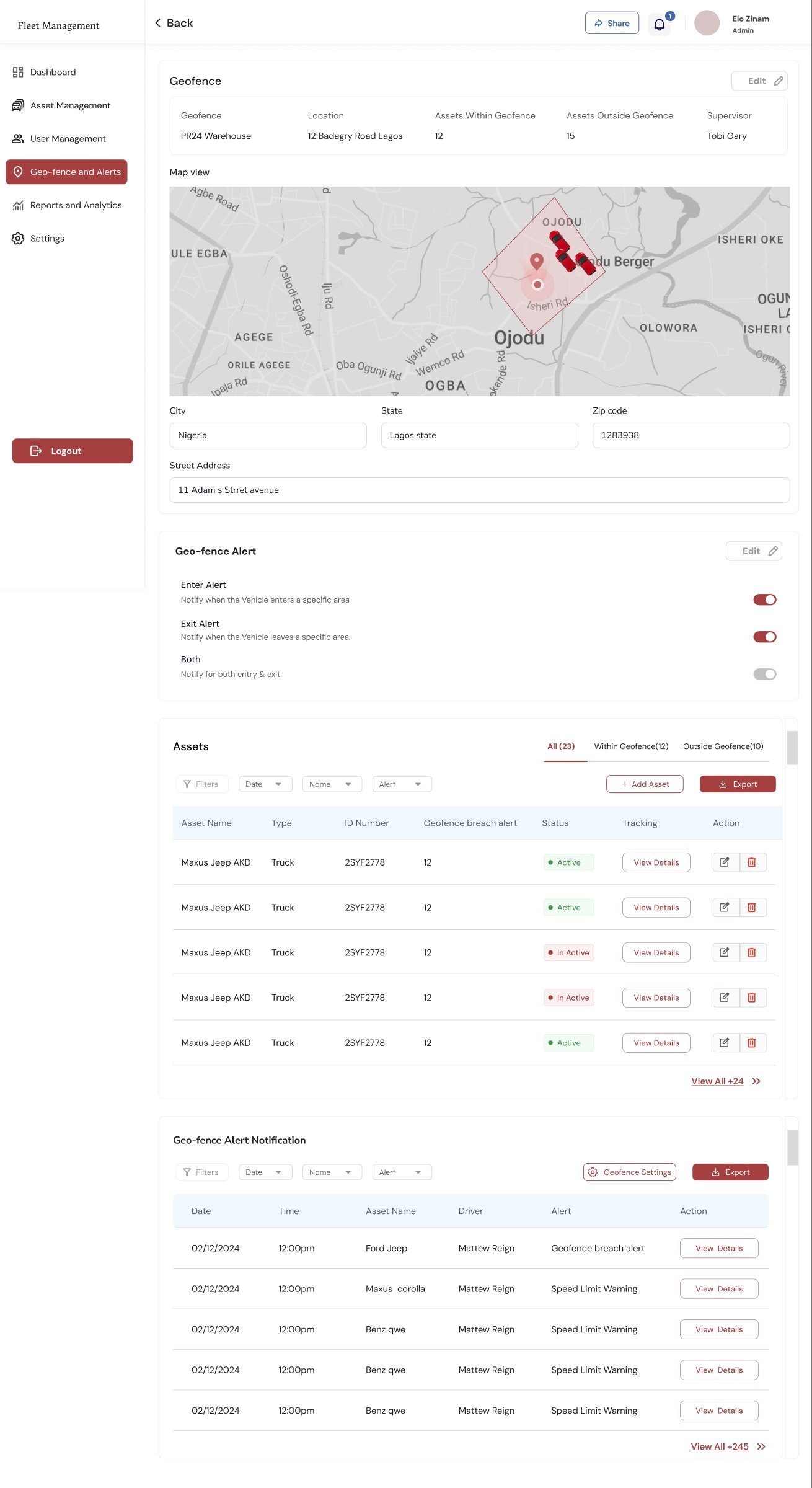Switch to the All (23) assets tab

[x=561, y=746]
